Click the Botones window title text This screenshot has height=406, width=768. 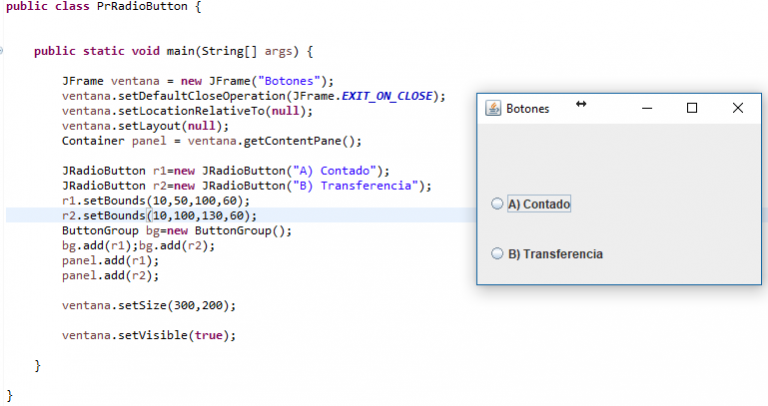coord(527,108)
